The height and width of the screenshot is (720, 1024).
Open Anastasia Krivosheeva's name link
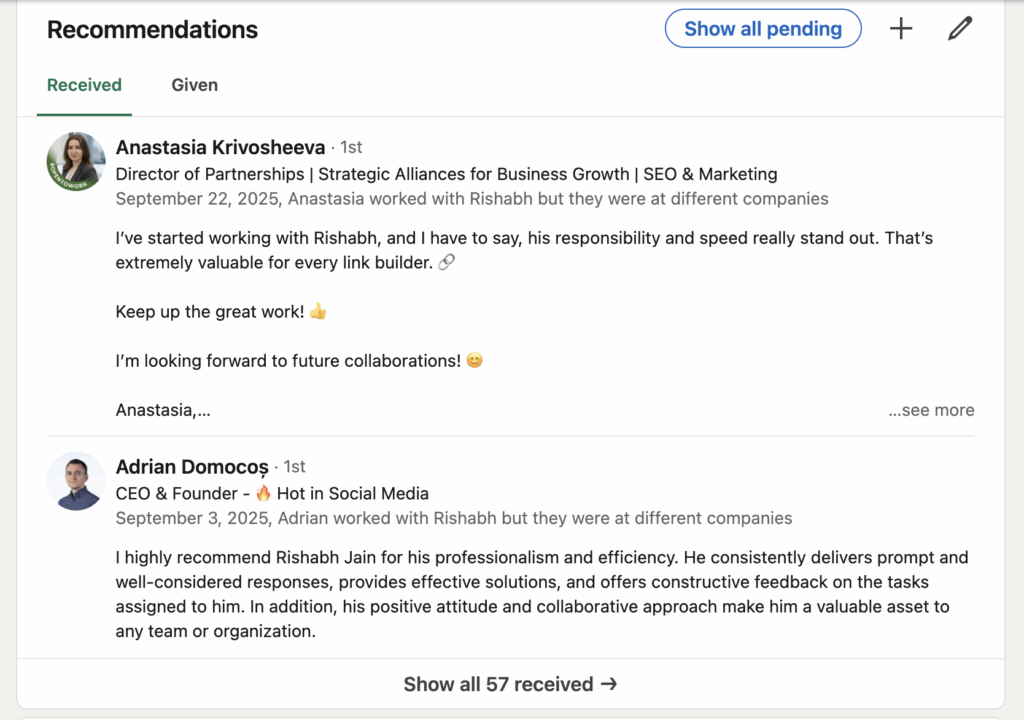click(x=220, y=147)
